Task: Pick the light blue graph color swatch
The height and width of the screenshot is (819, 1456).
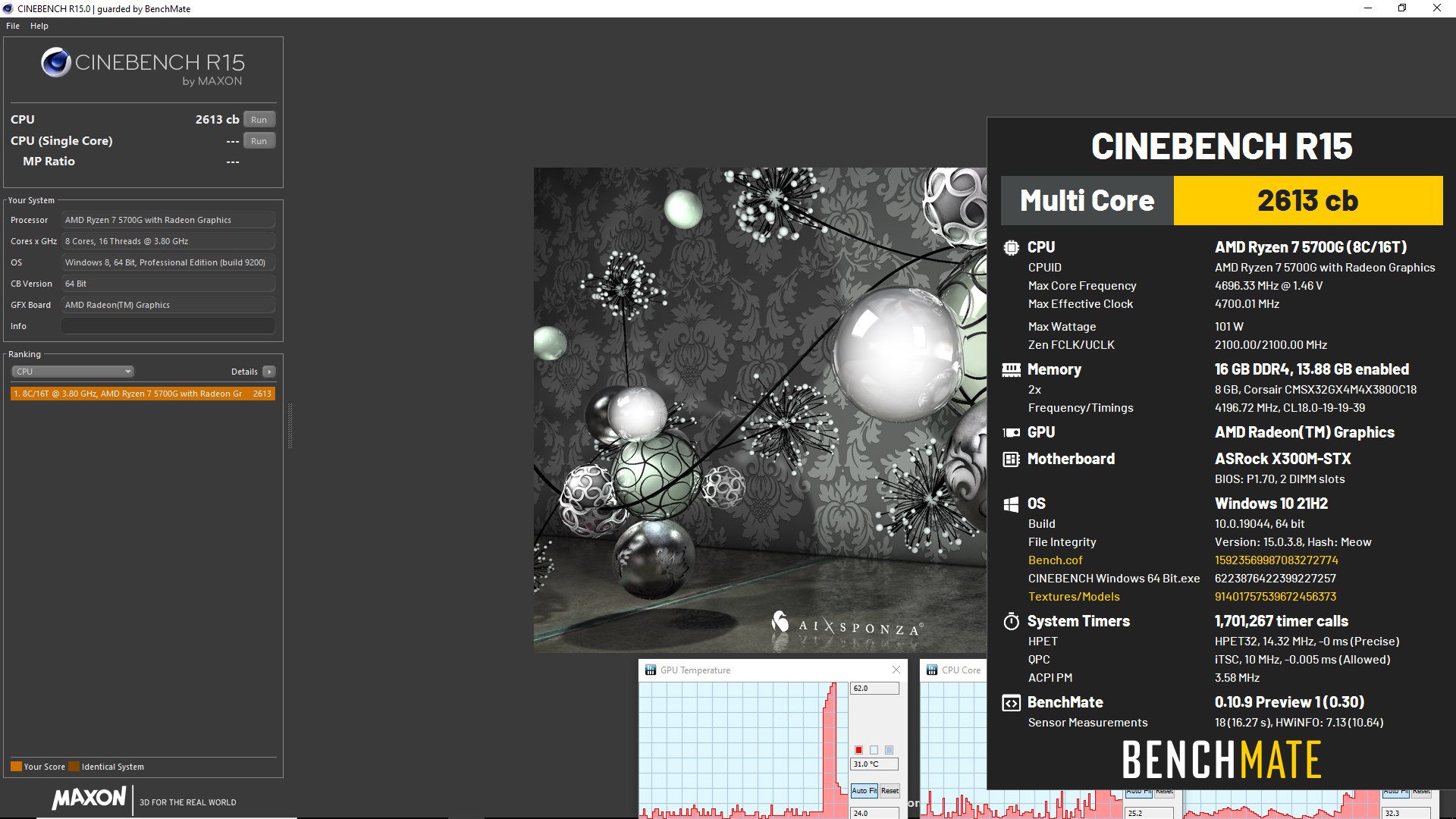Action: tap(889, 750)
